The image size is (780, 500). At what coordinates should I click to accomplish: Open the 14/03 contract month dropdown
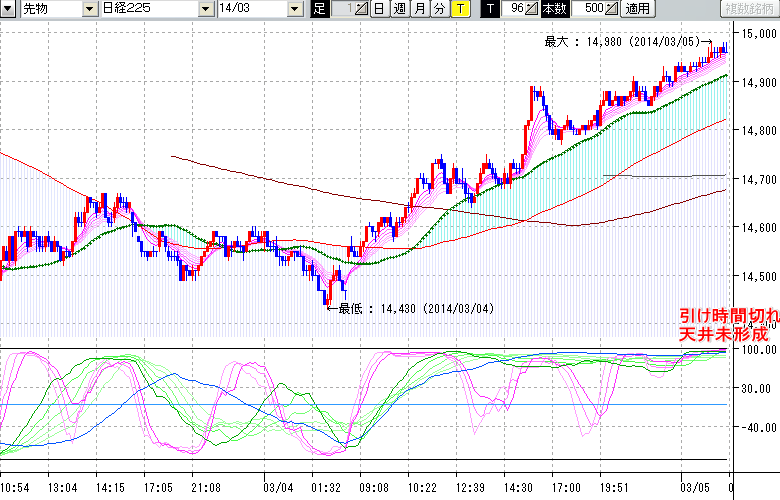[x=294, y=9]
